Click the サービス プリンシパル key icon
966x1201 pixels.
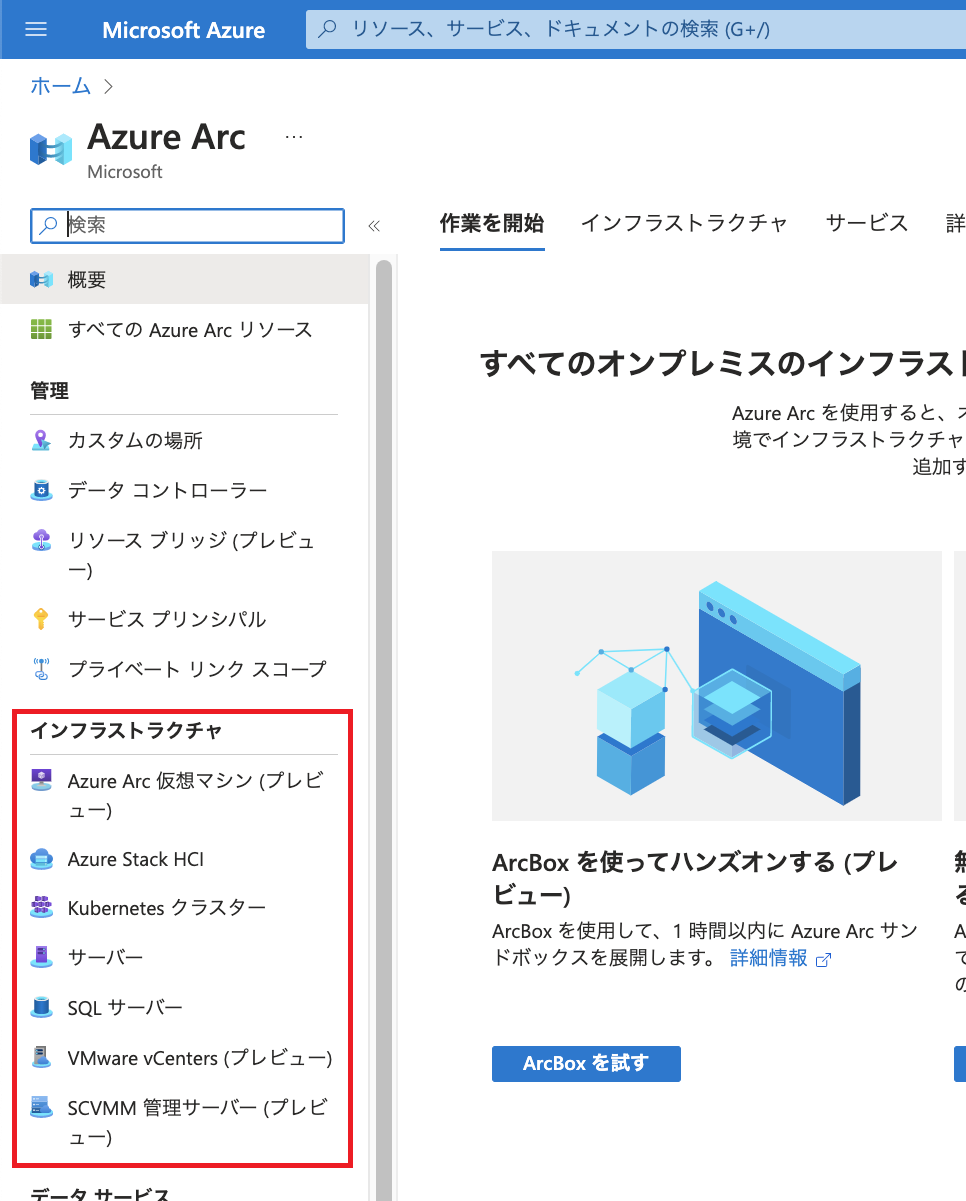point(41,619)
